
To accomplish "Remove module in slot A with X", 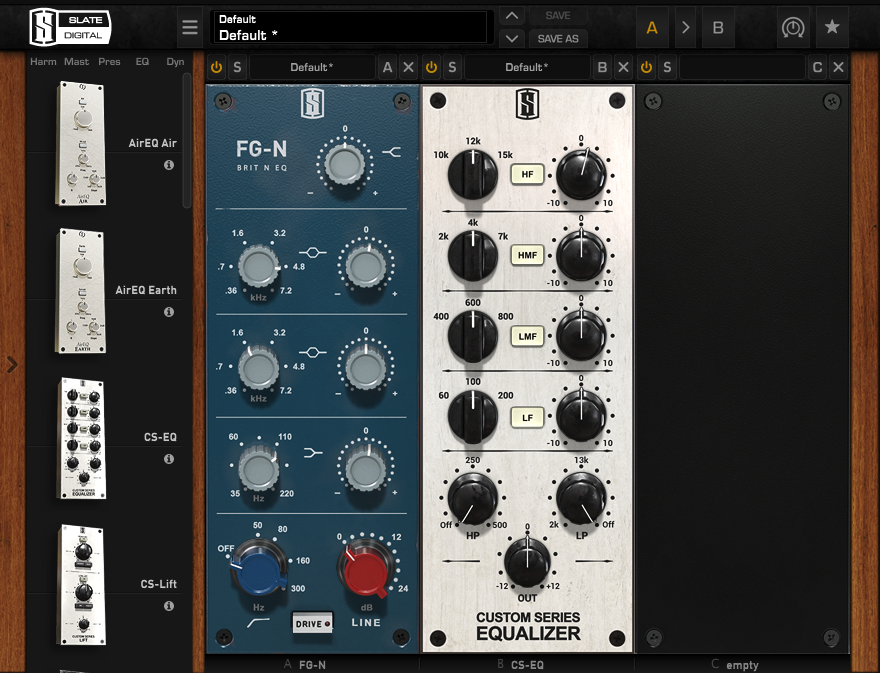I will pyautogui.click(x=408, y=68).
